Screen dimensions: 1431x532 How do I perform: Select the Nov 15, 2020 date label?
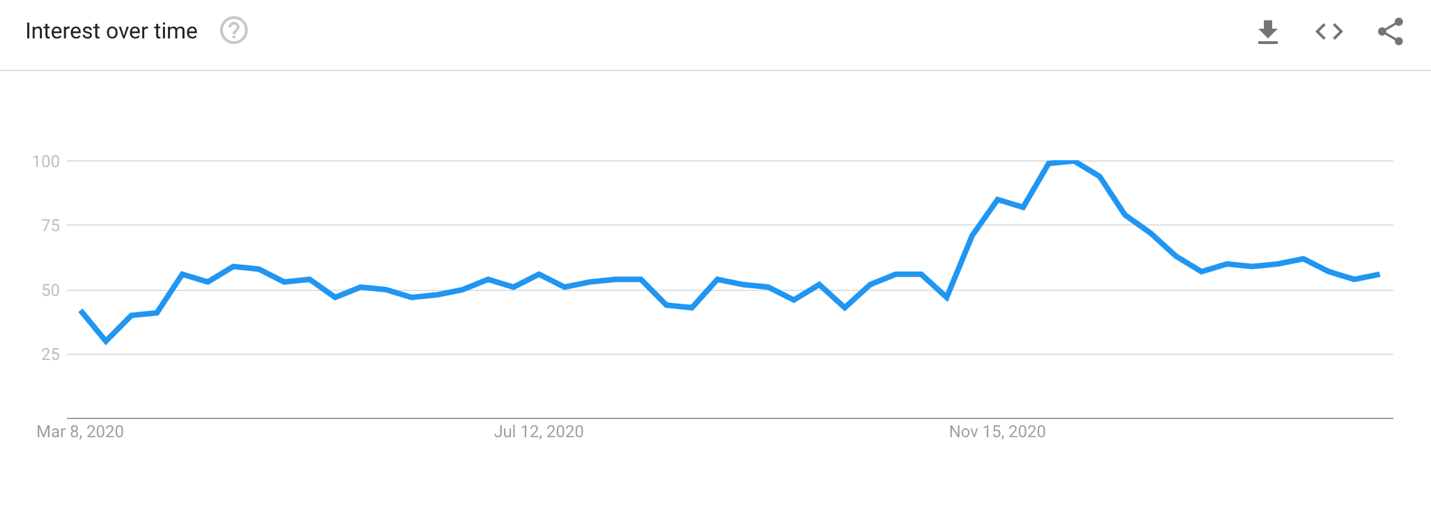click(x=997, y=432)
